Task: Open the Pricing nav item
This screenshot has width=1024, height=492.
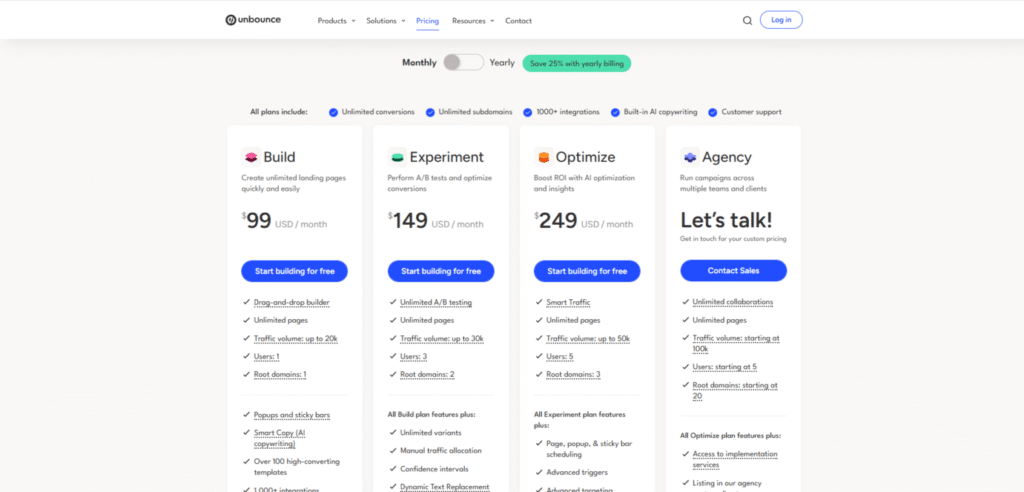Action: tap(427, 20)
